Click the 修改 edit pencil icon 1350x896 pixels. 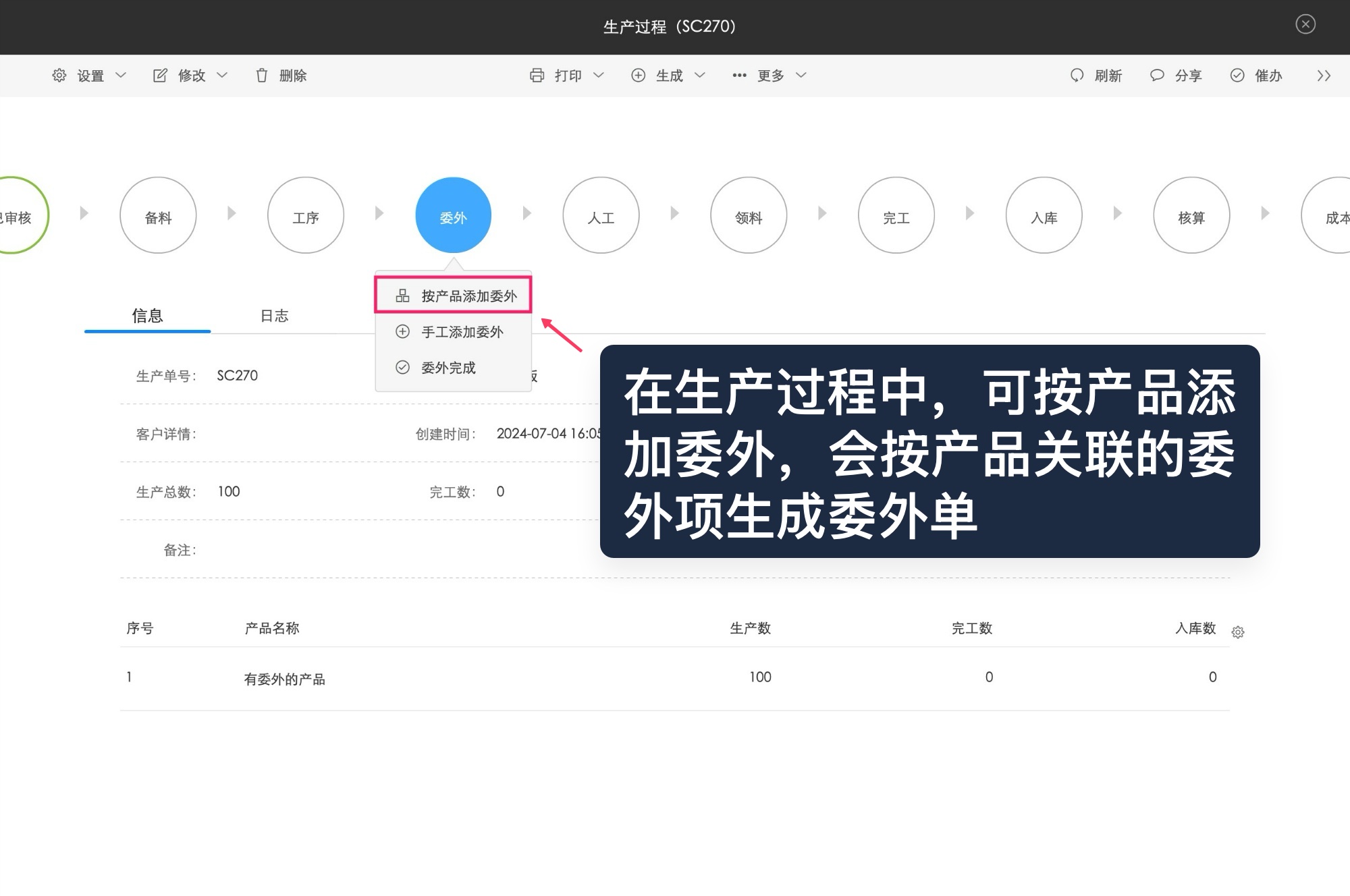160,75
